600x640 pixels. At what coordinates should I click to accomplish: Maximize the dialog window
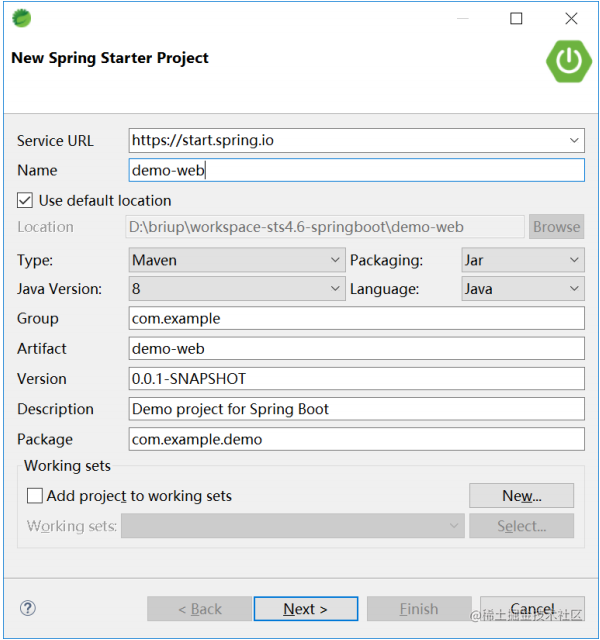[516, 18]
